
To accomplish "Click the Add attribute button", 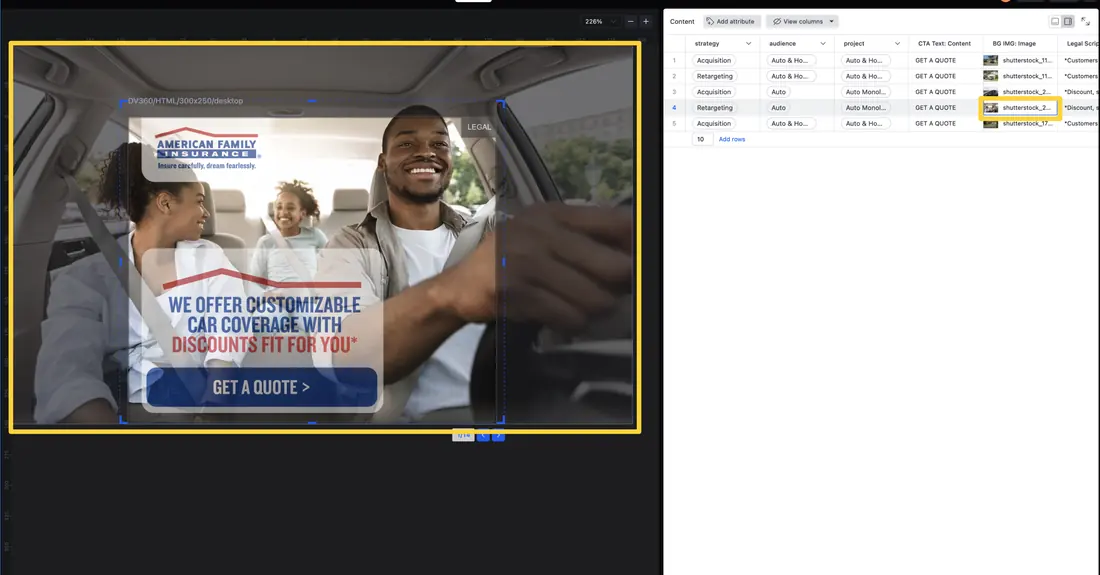I will [731, 22].
